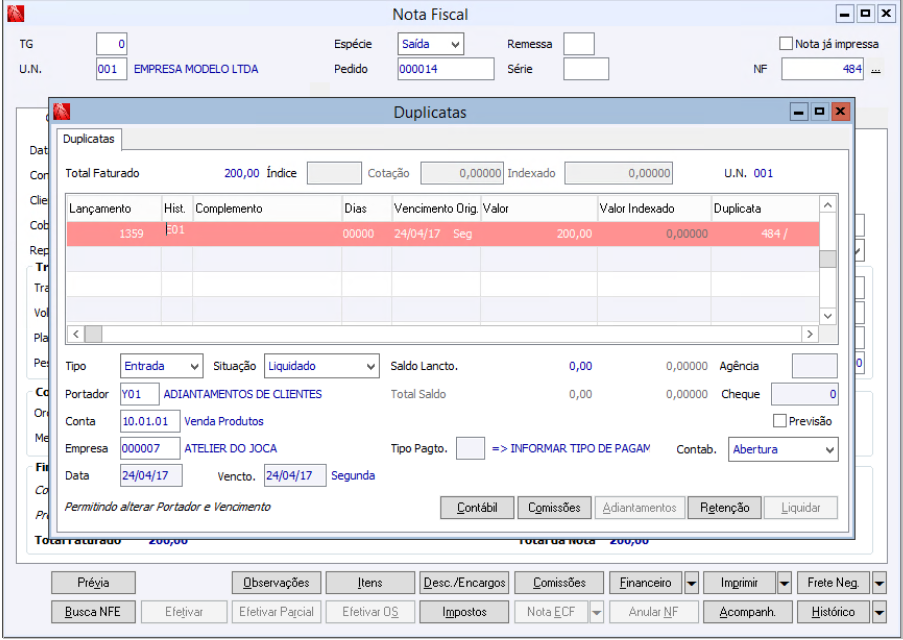Click the Contábil button
Viewport: 903px width, 640px height.
[x=477, y=508]
